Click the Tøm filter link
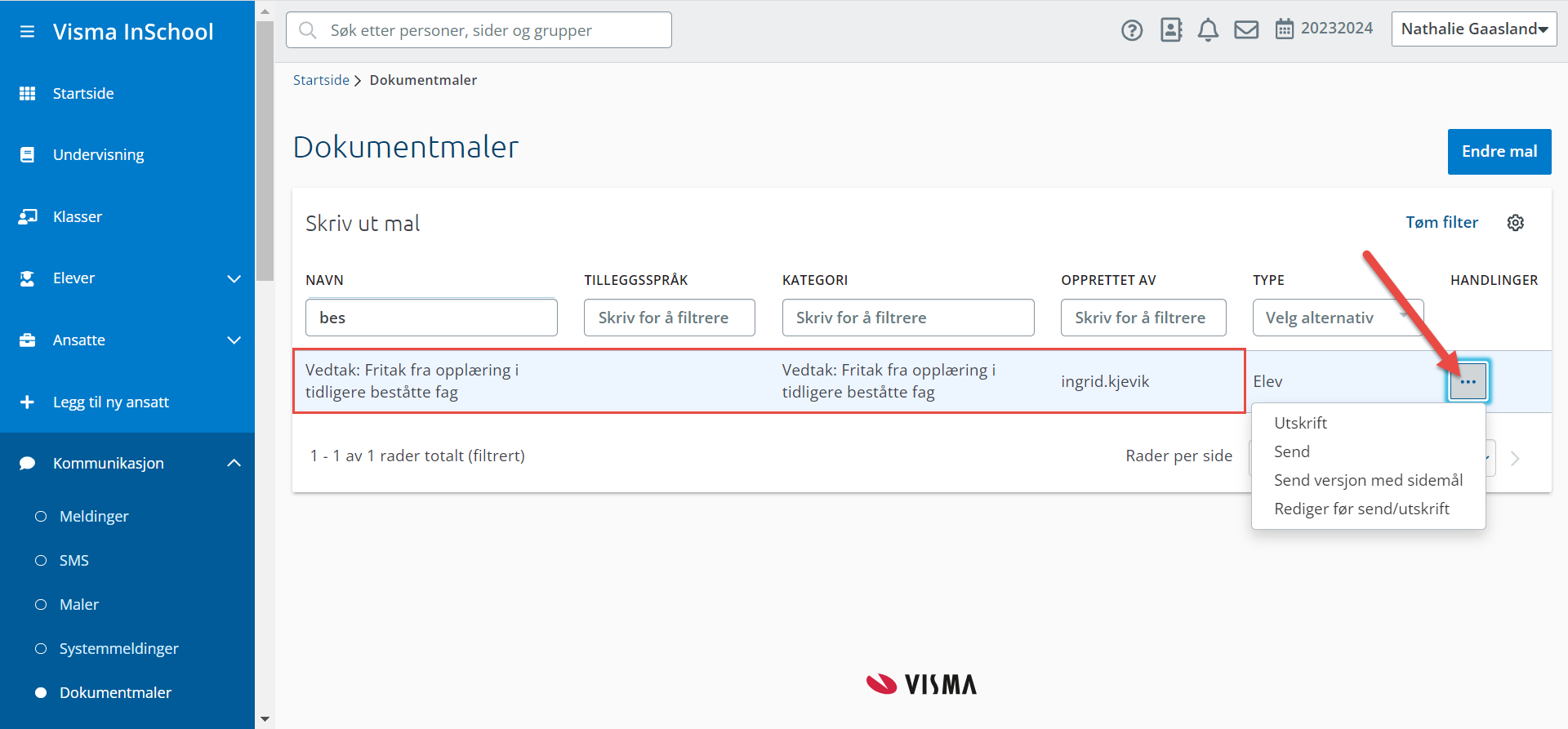1568x729 pixels. [x=1441, y=222]
